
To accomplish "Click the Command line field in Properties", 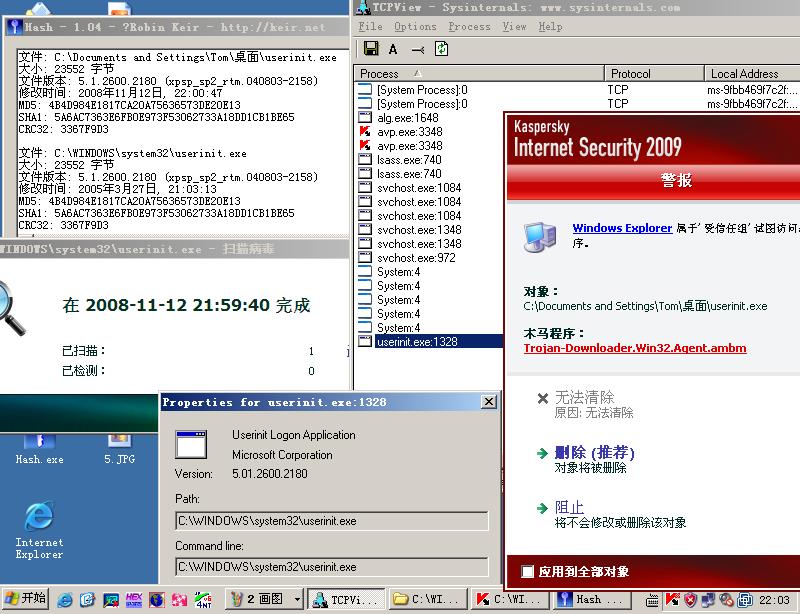I will coord(332,567).
